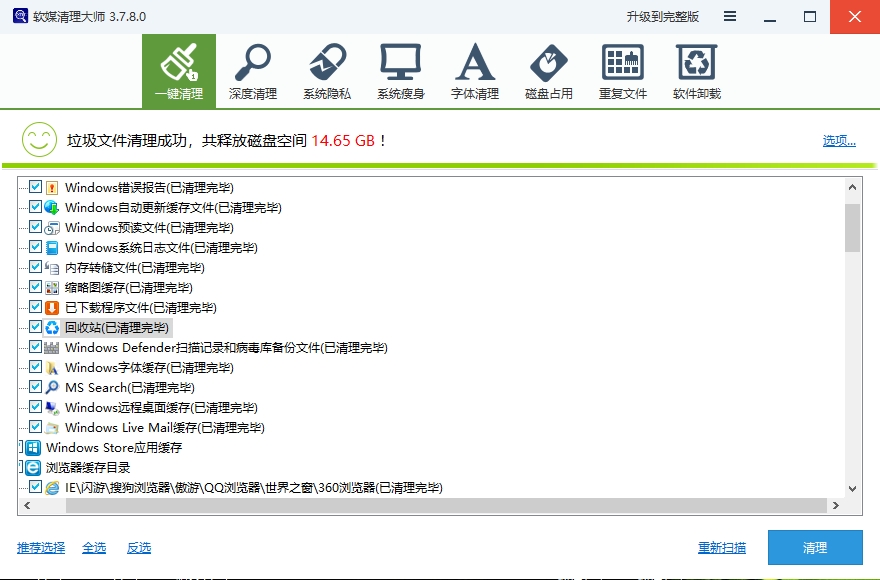Open the 磁盘占用 disk usage tool
The image size is (880, 580).
click(x=548, y=71)
